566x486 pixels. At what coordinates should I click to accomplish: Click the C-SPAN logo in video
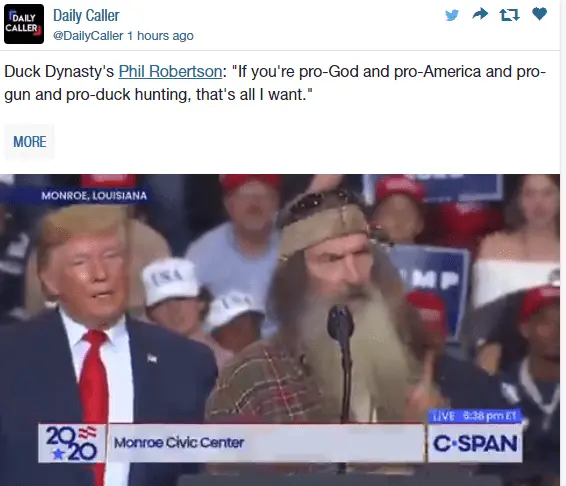(x=475, y=443)
